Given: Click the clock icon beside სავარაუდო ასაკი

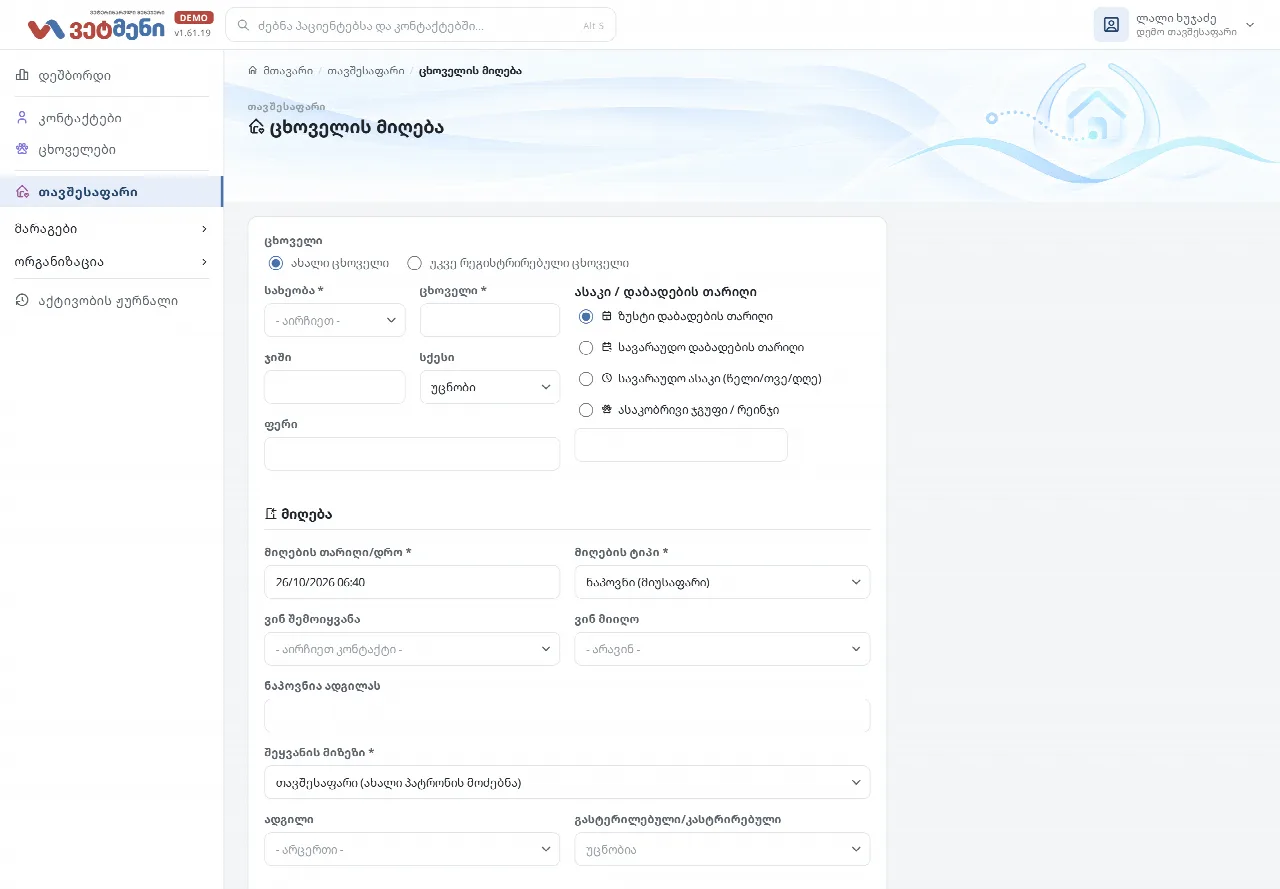Looking at the screenshot, I should (607, 379).
